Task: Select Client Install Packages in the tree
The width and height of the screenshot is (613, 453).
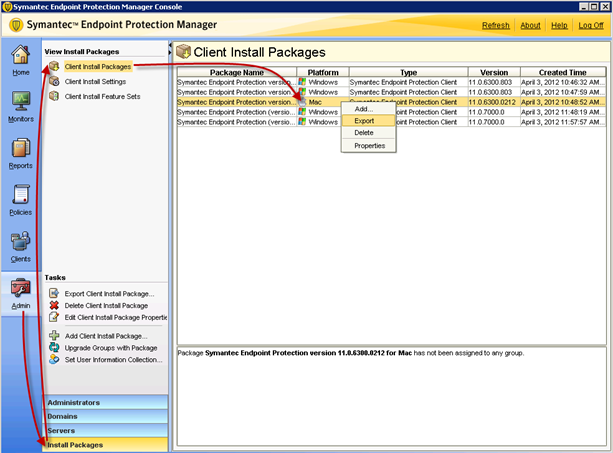Action: (98, 66)
